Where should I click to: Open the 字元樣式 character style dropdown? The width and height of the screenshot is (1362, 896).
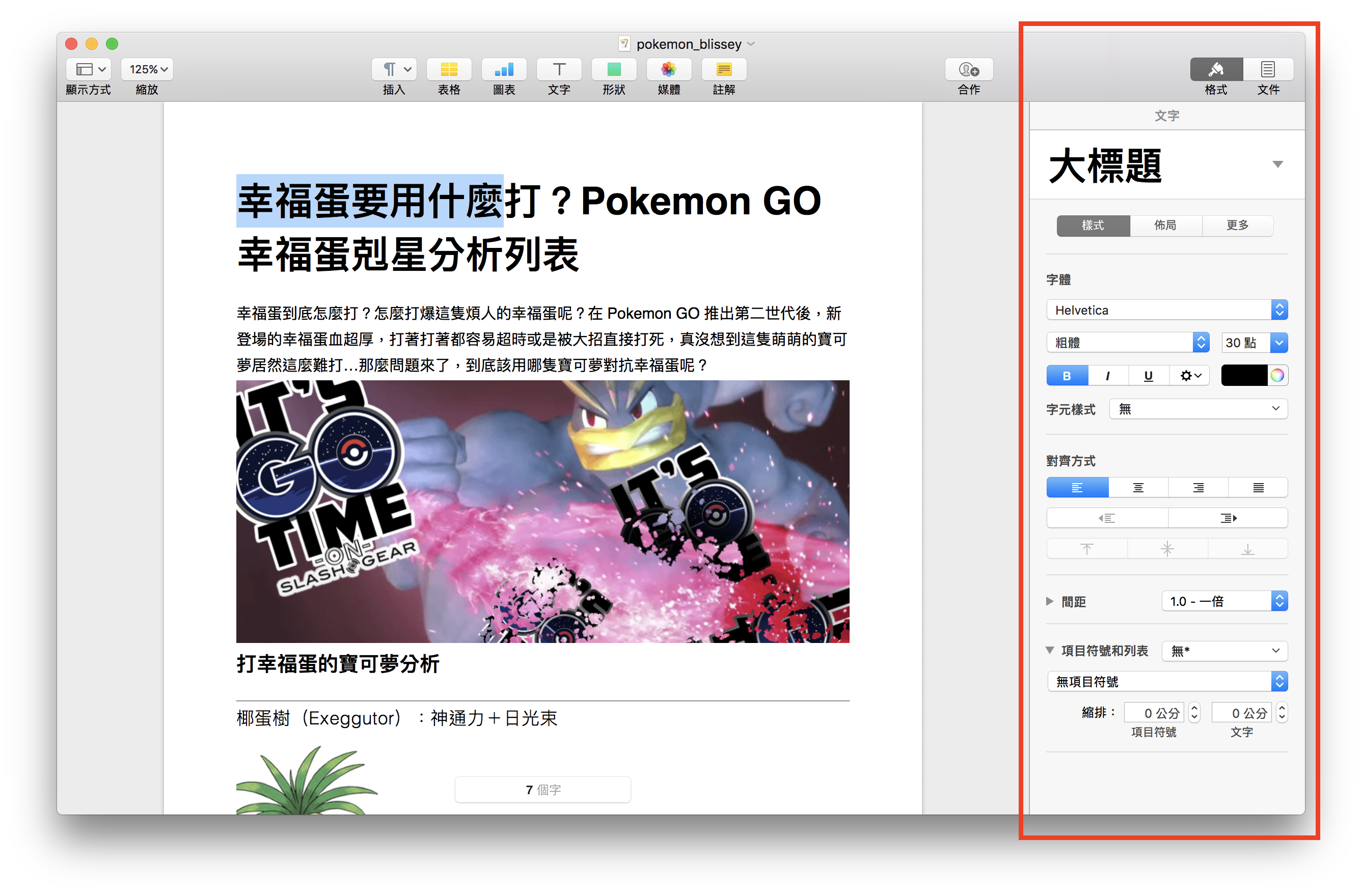point(1198,409)
